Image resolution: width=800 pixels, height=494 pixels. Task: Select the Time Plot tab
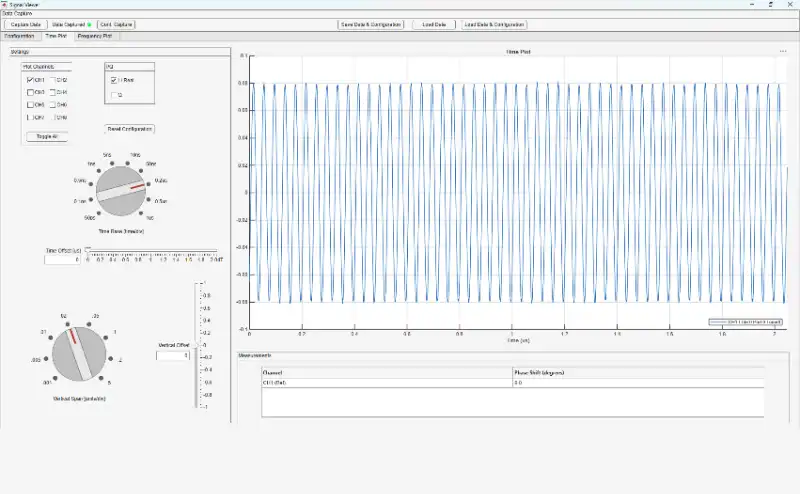56,36
